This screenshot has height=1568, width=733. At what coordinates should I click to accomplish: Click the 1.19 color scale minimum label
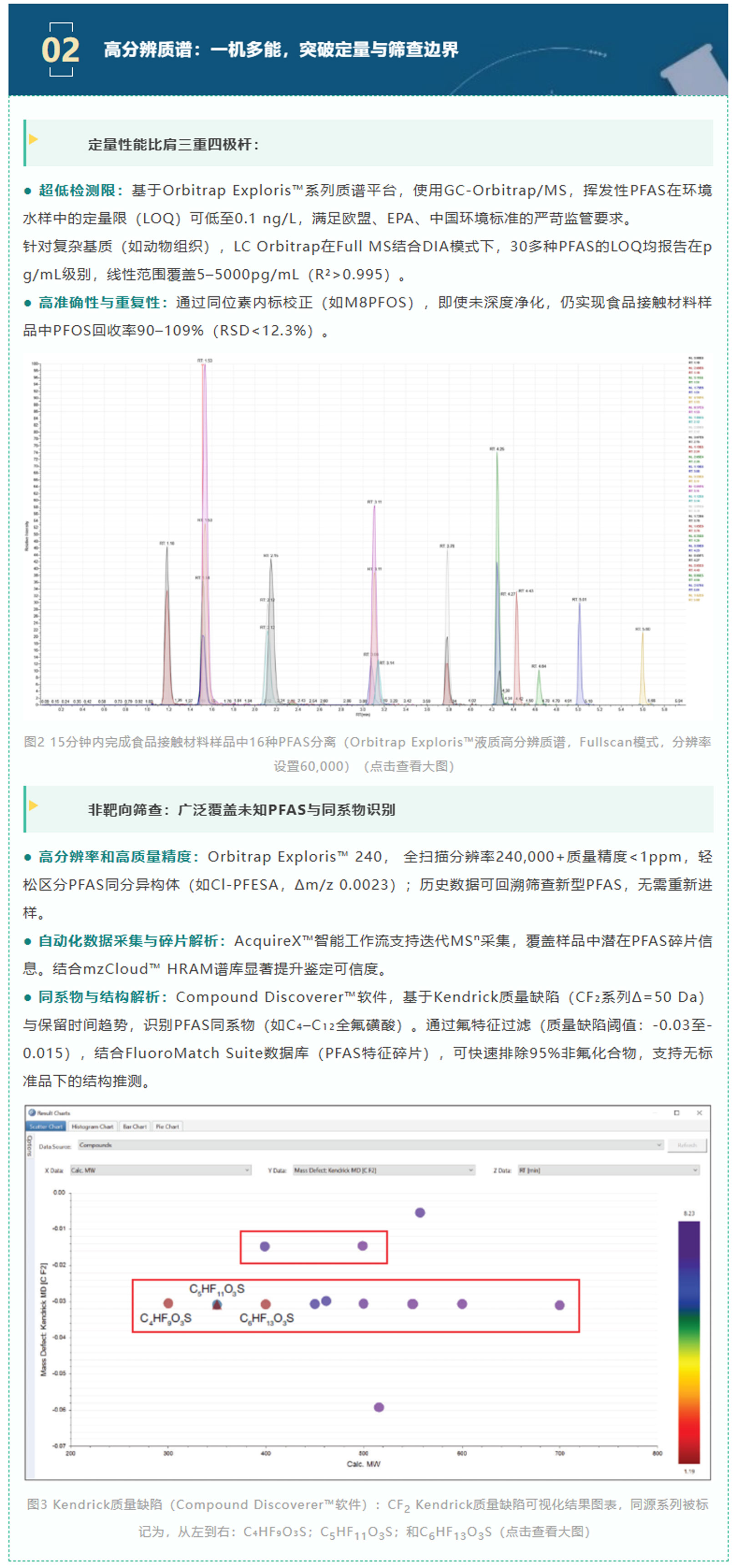(x=688, y=1471)
